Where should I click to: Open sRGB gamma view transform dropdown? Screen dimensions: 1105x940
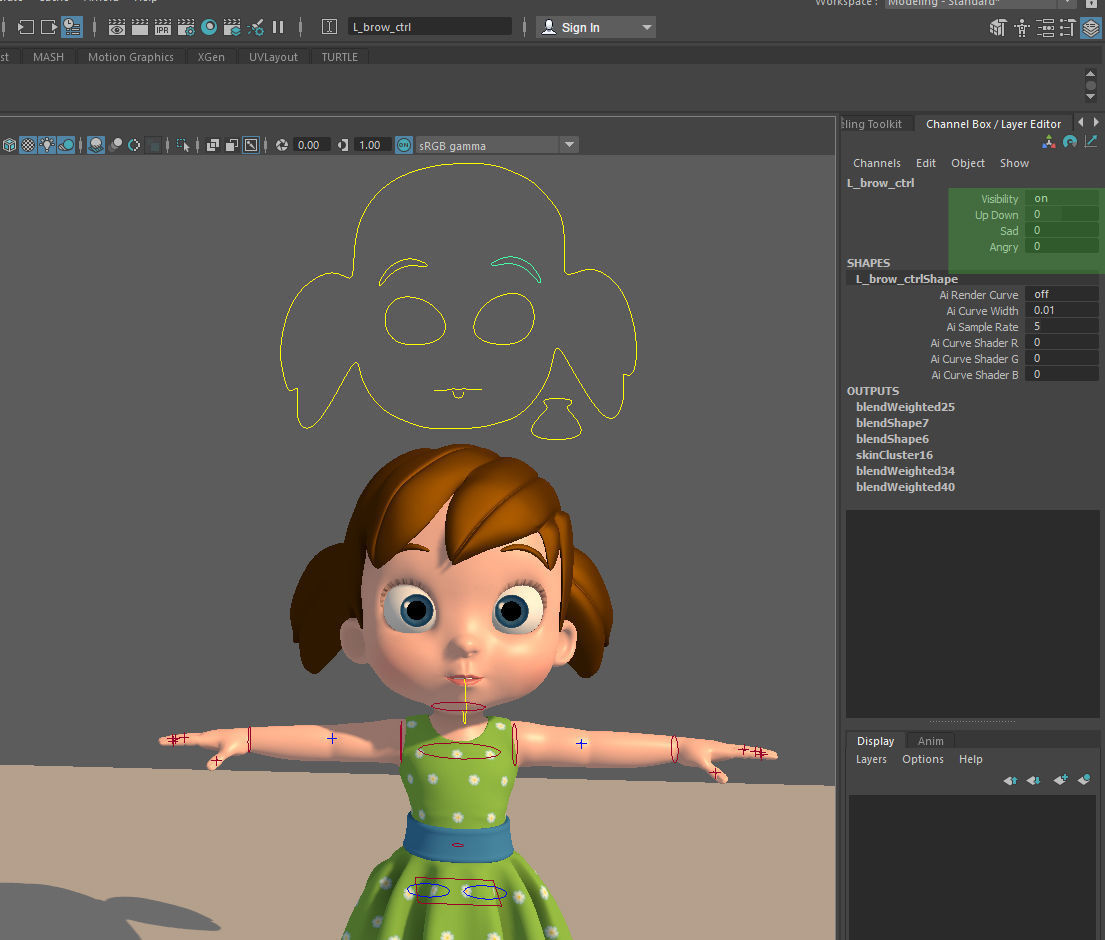click(497, 145)
